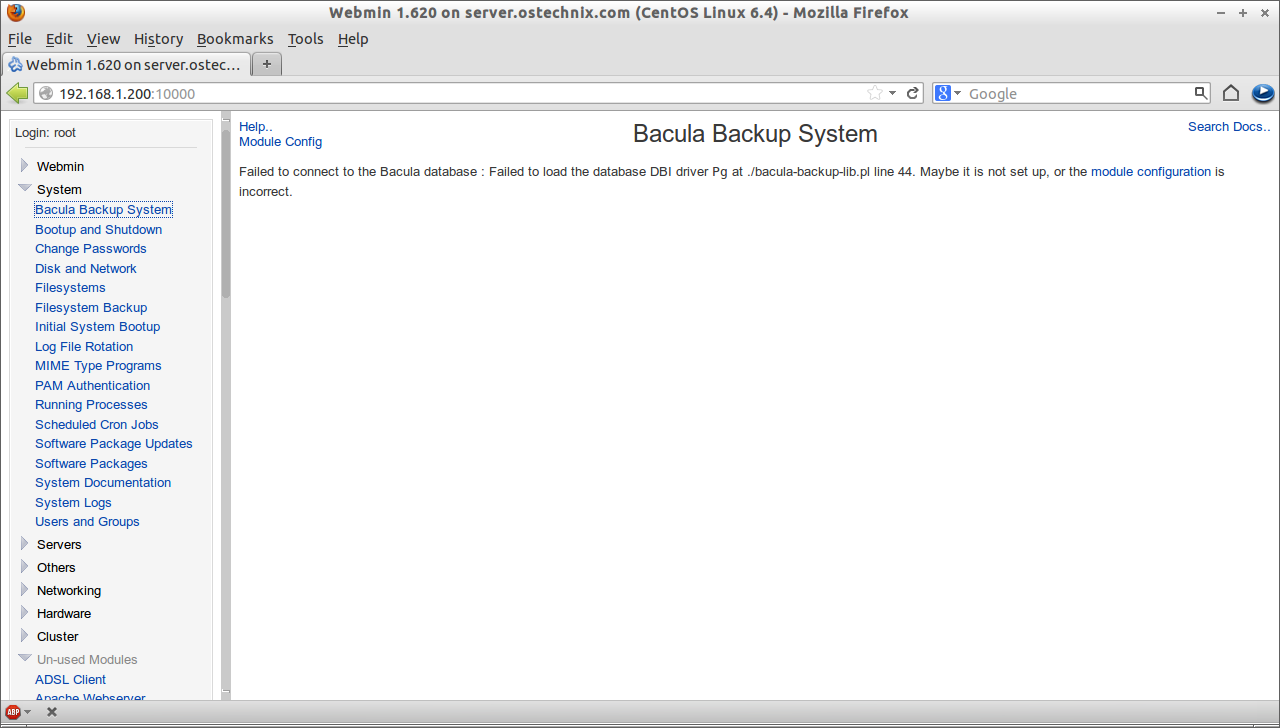This screenshot has width=1280, height=728.
Task: Expand the Cluster category
Action: [25, 636]
